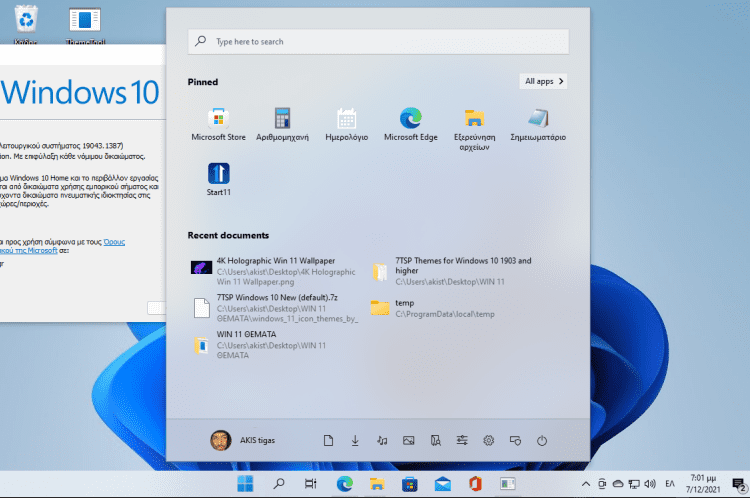Image resolution: width=750 pixels, height=498 pixels.
Task: Open Music folder icon in Start footer
Action: coord(382,441)
